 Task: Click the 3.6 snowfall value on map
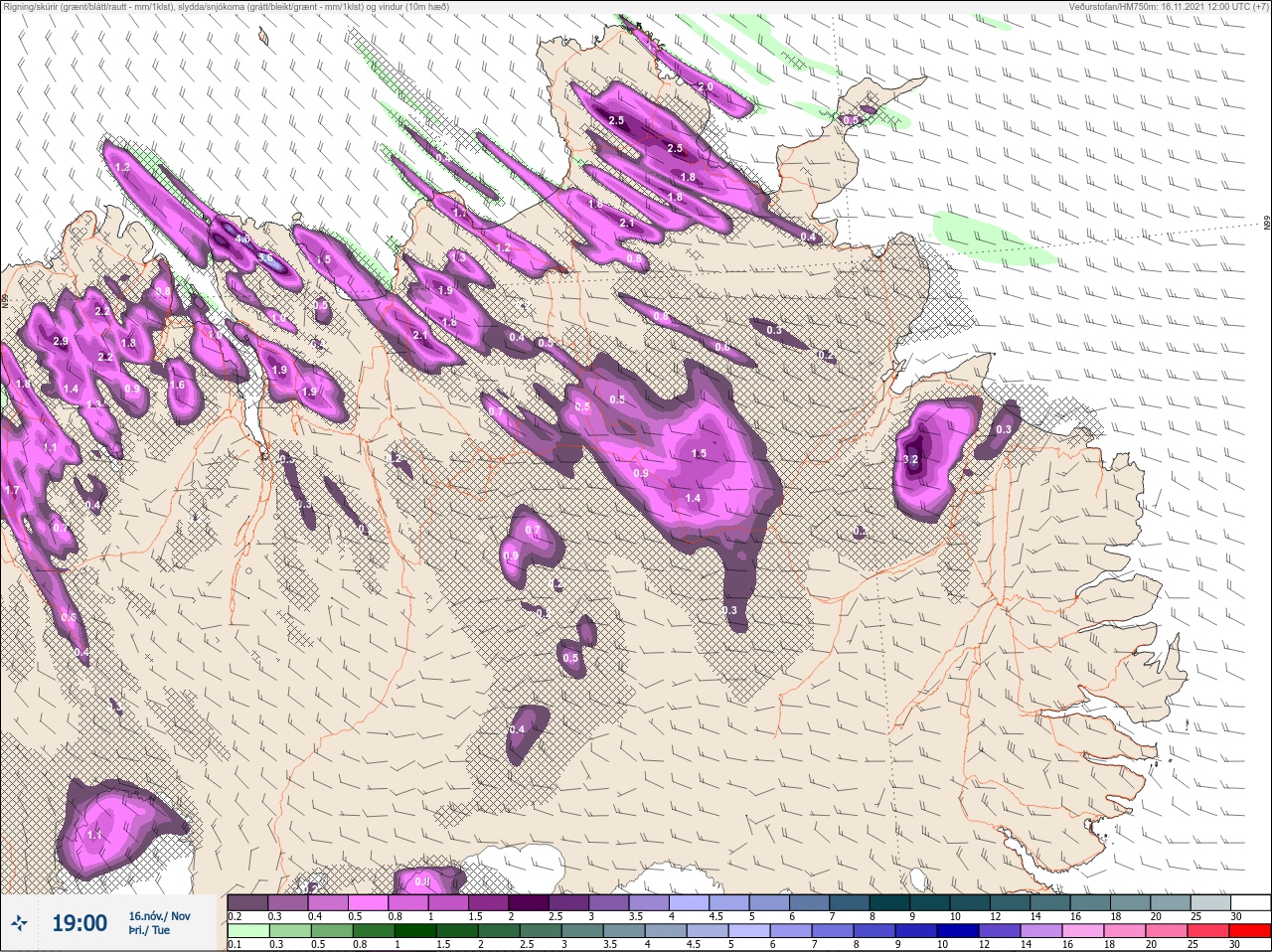pos(266,257)
